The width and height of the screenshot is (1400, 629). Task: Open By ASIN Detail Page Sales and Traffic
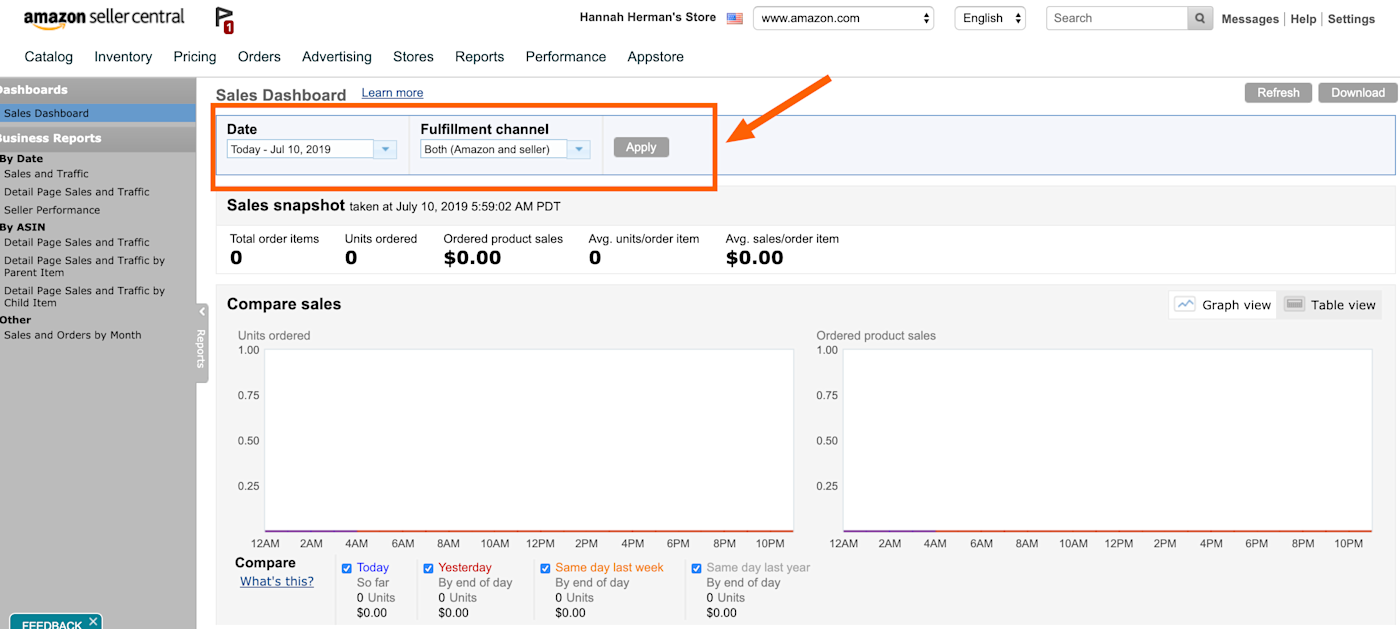77,242
